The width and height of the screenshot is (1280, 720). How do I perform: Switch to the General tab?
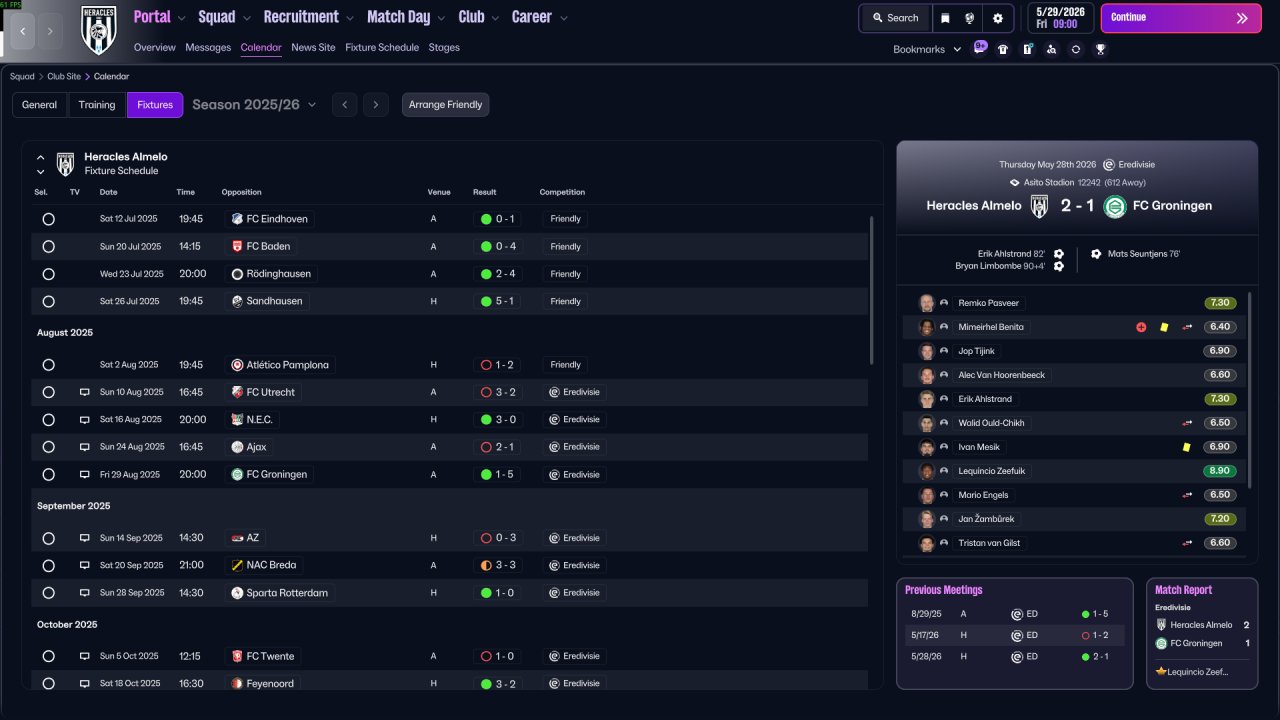(x=40, y=105)
